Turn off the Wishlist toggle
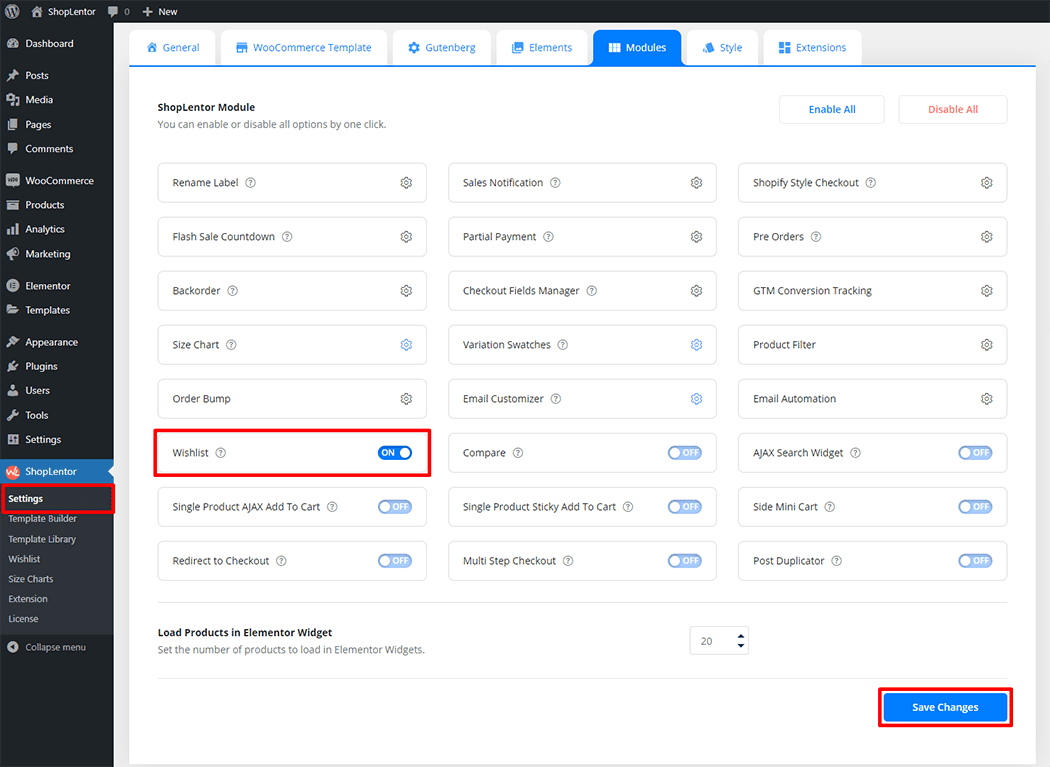Screen dimensions: 1050x767 395,453
